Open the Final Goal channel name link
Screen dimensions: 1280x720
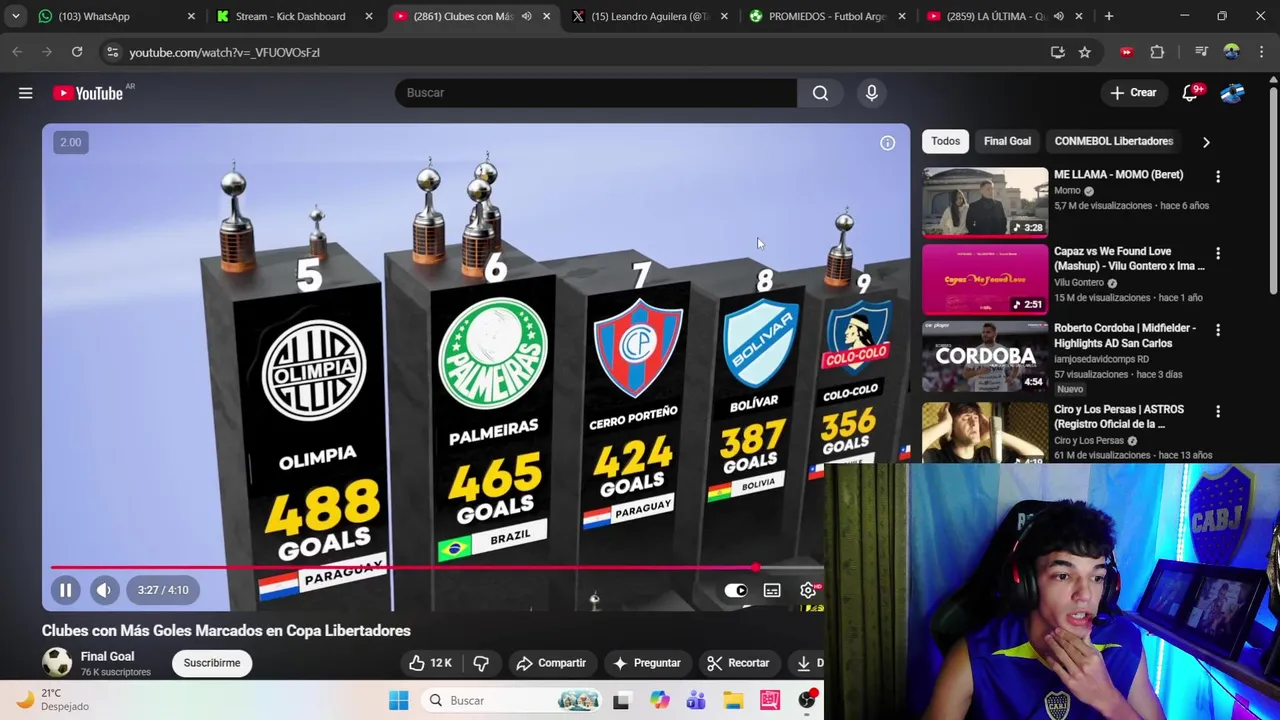point(107,656)
